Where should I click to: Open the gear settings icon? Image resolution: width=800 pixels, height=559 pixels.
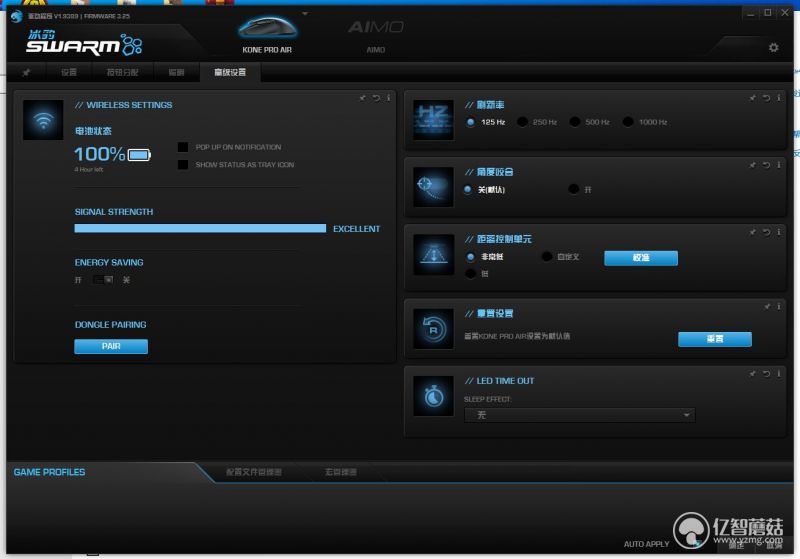773,47
